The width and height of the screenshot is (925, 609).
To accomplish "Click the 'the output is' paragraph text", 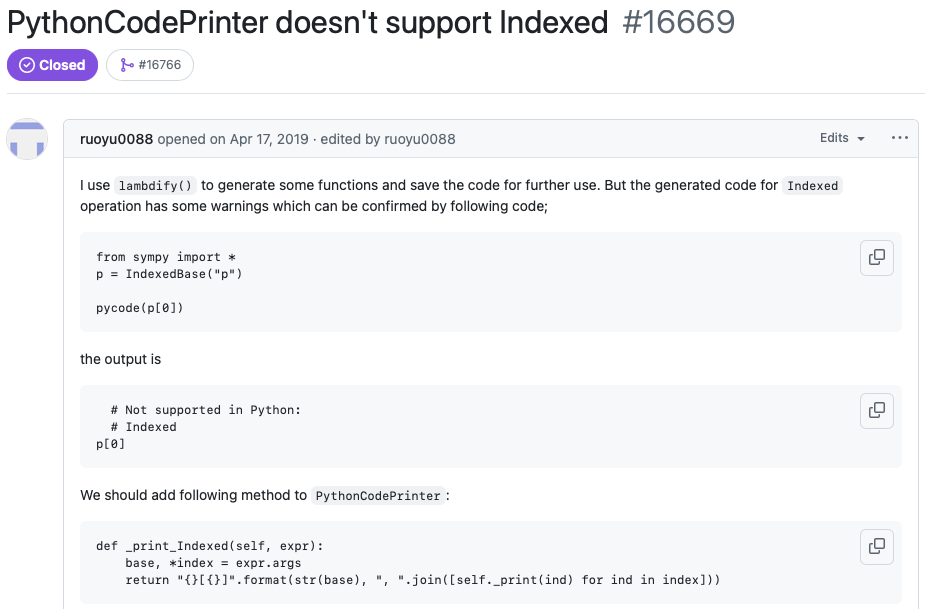I will click(120, 359).
